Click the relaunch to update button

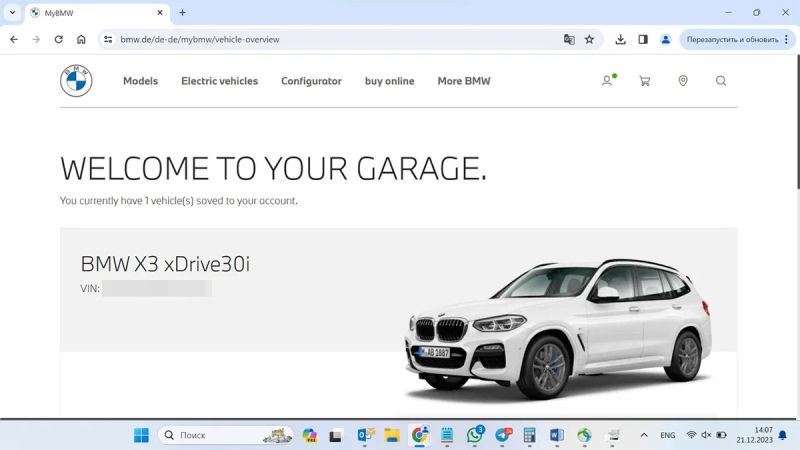[732, 39]
